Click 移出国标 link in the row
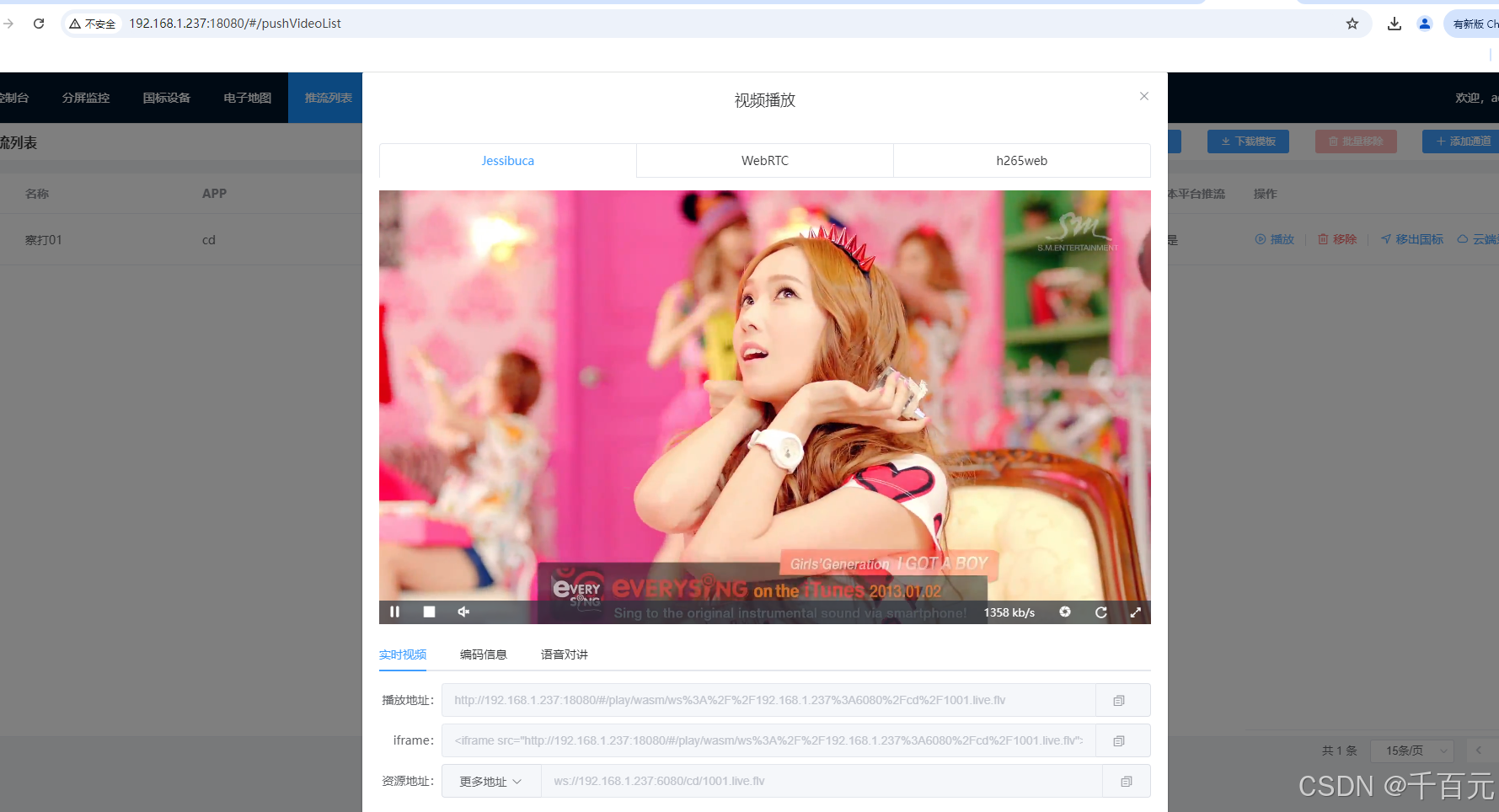This screenshot has width=1499, height=812. coord(1412,239)
